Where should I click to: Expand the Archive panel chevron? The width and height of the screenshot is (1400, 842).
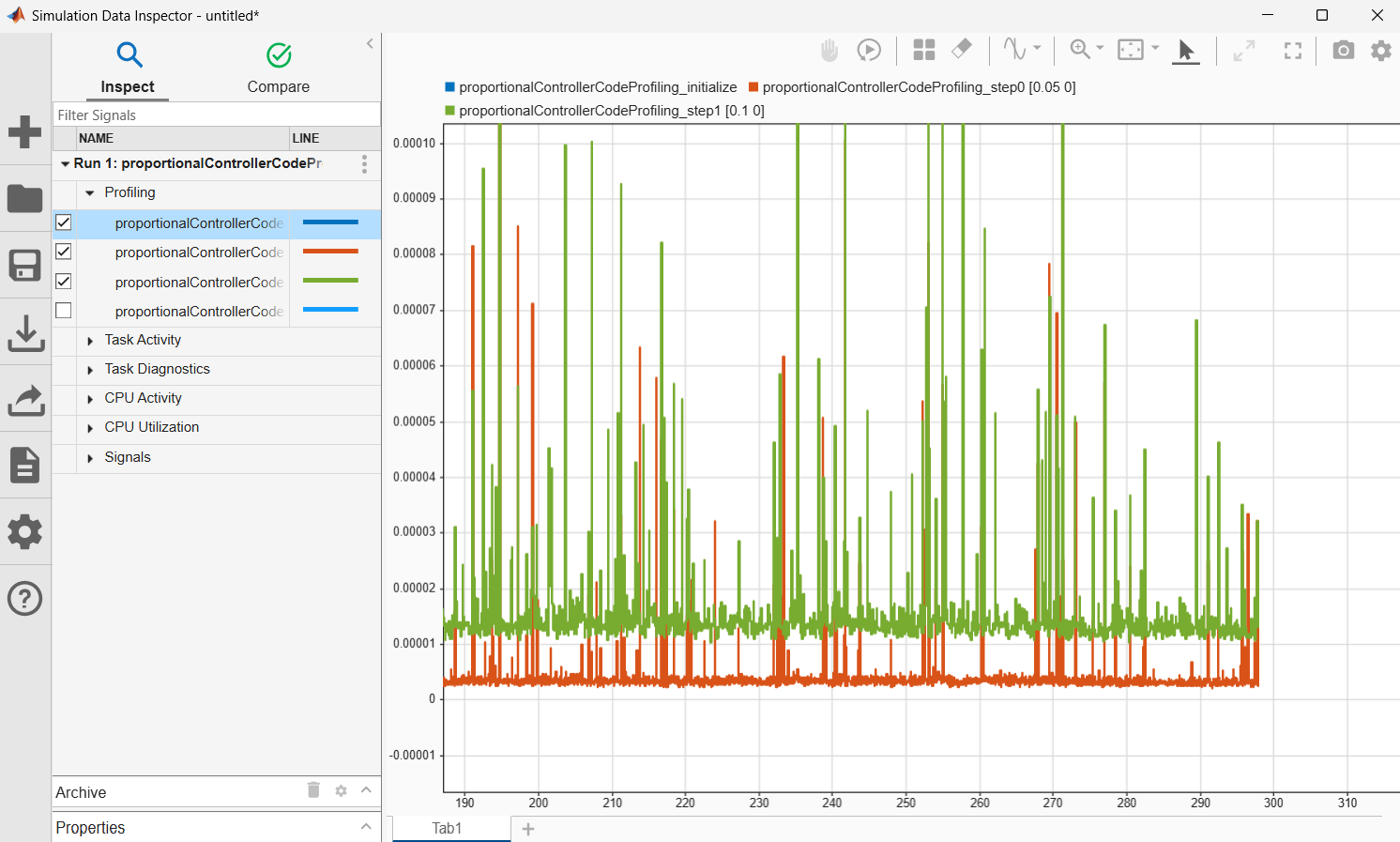[x=366, y=790]
